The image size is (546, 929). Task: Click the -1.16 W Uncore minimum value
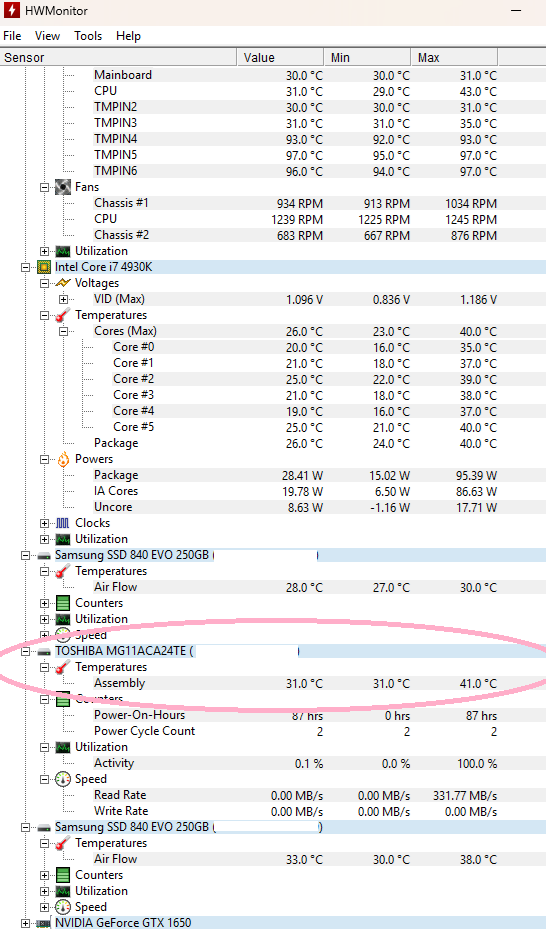[391, 508]
